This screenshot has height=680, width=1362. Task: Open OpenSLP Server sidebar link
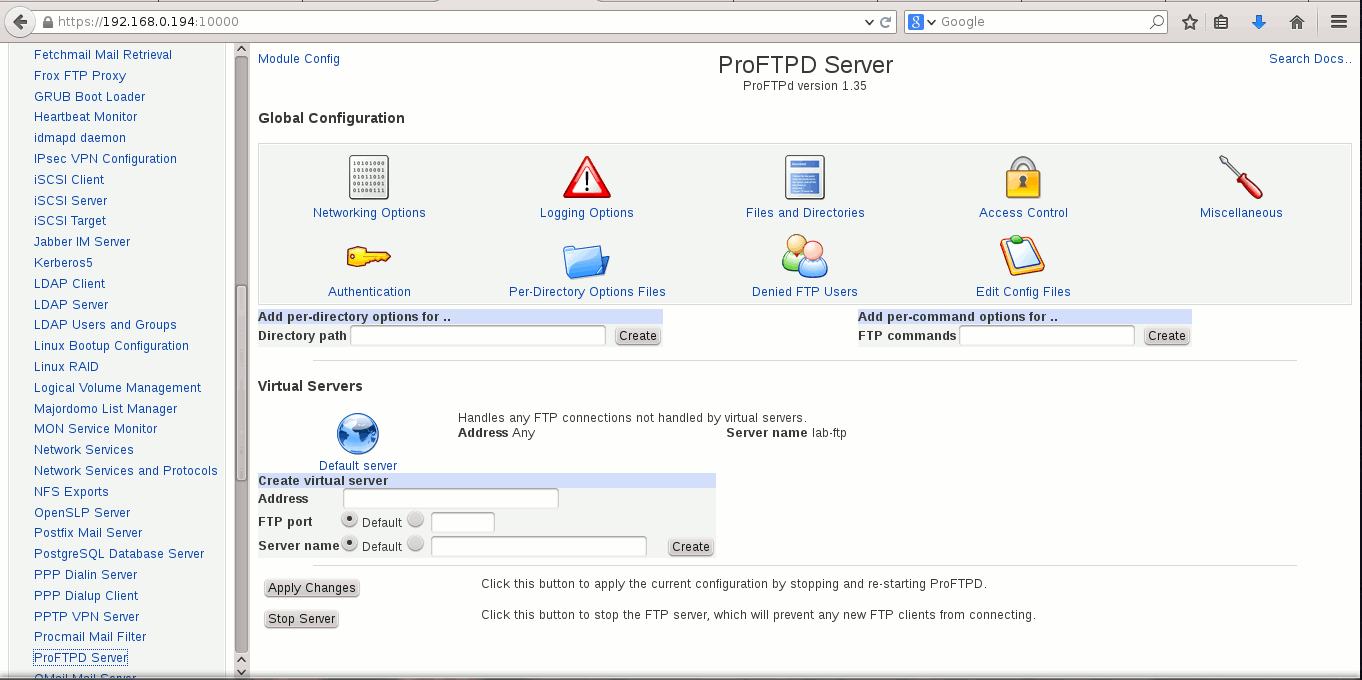(x=82, y=513)
